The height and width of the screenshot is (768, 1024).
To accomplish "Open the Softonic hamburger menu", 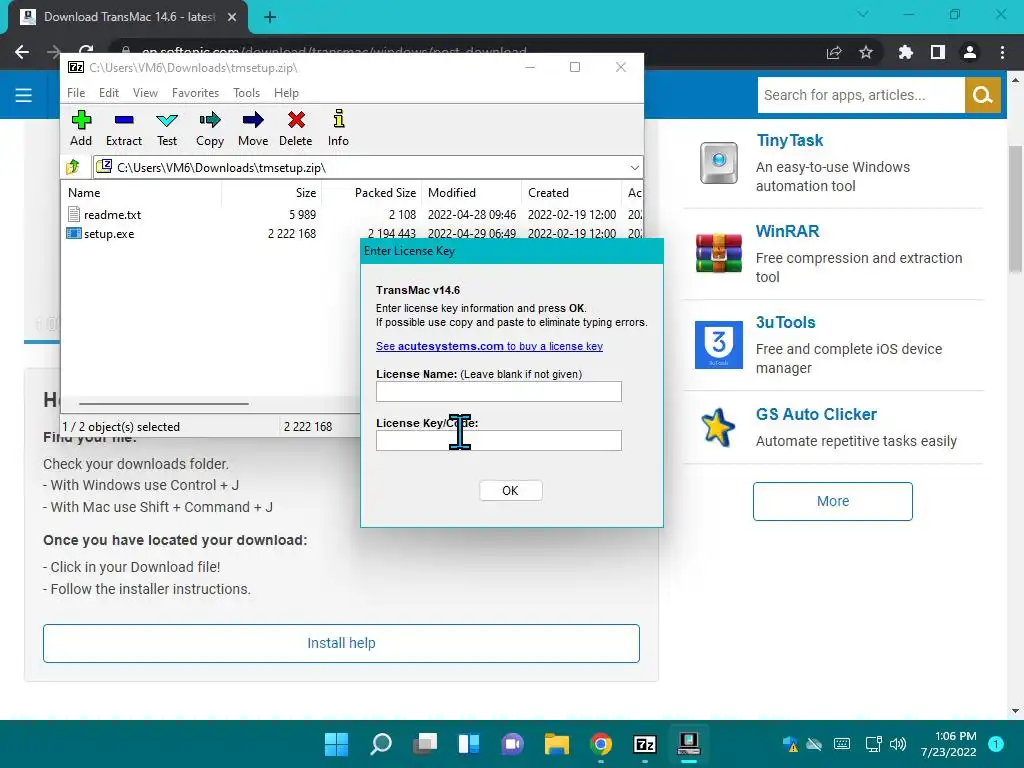I will click(24, 95).
